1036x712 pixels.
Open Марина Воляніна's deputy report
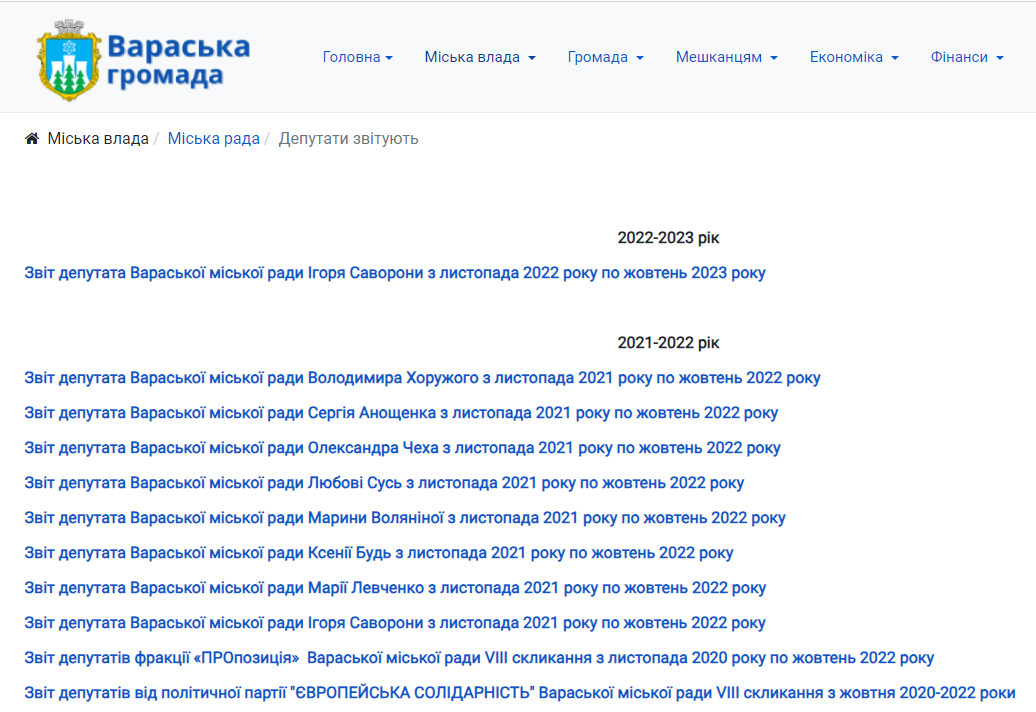(405, 518)
